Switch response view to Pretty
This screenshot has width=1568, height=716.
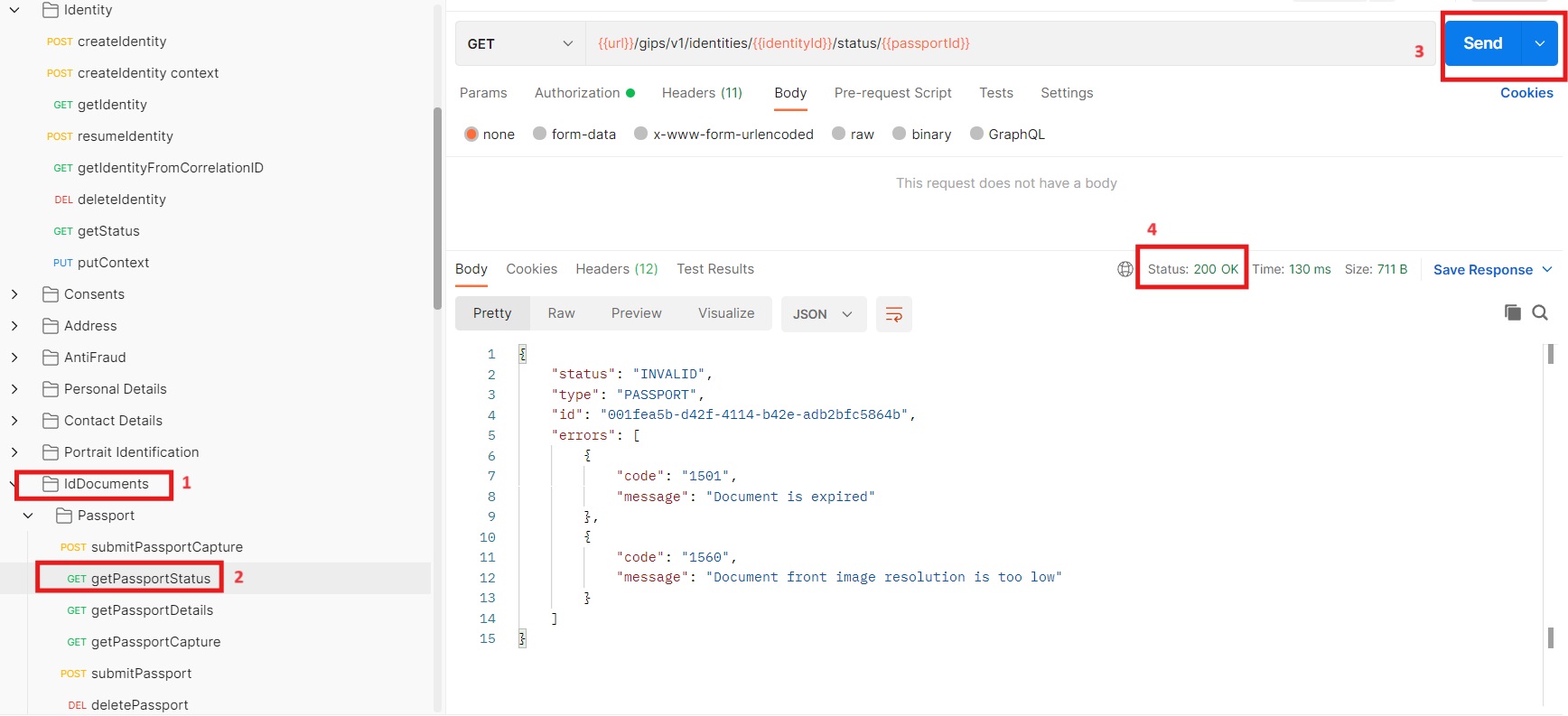[x=492, y=313]
